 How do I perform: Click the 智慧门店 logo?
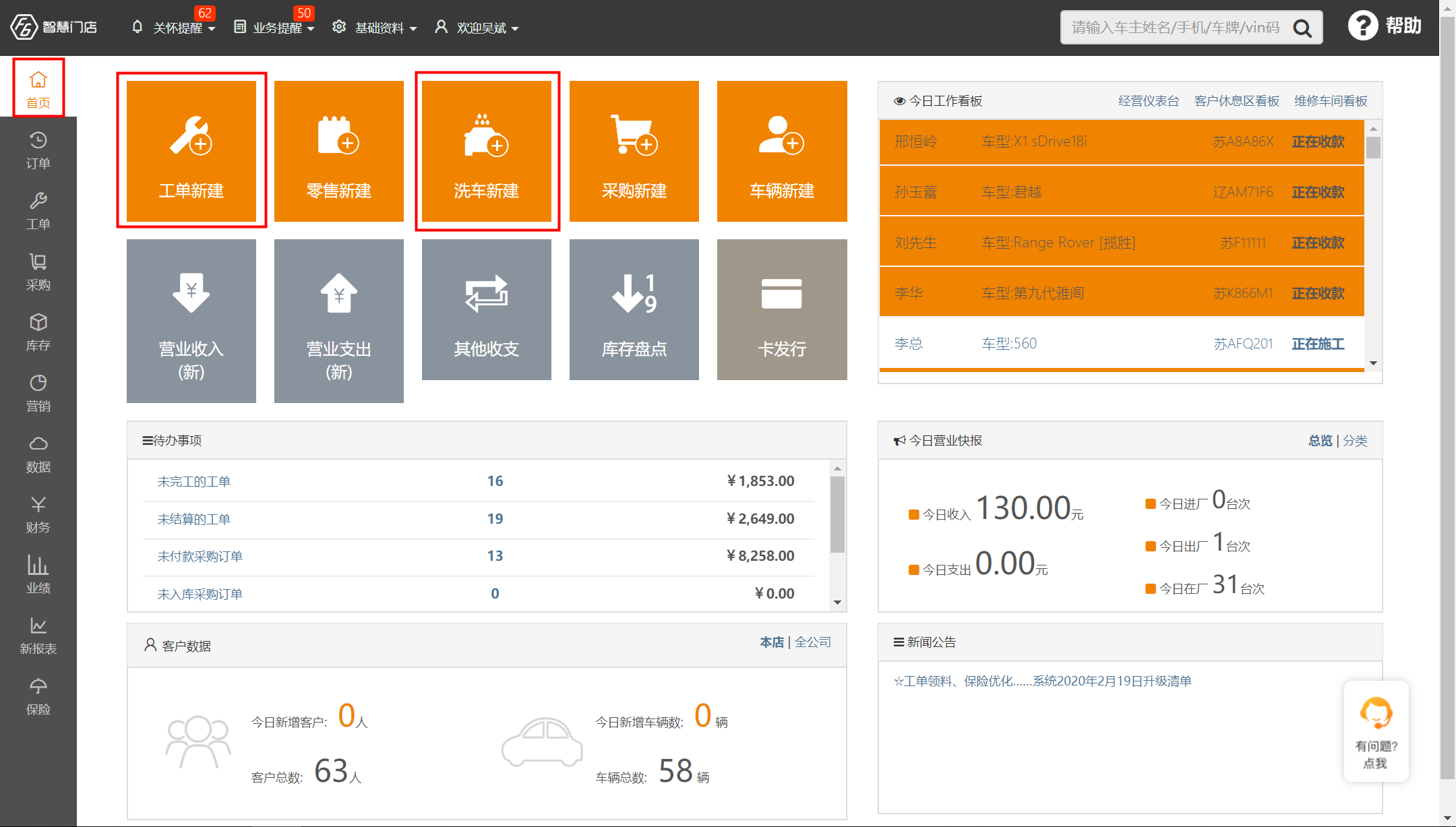click(54, 27)
